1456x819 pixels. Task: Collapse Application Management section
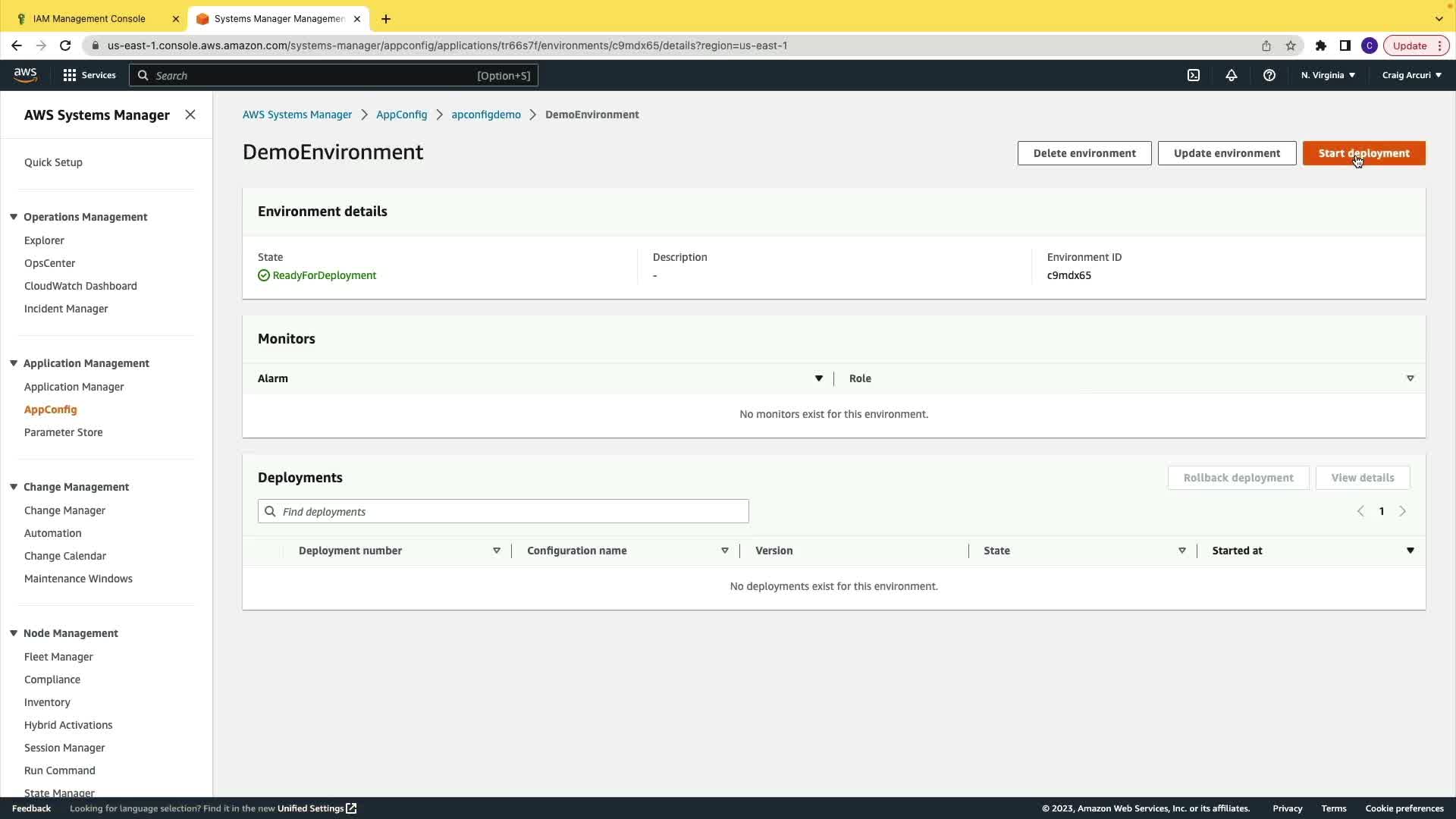tap(14, 363)
